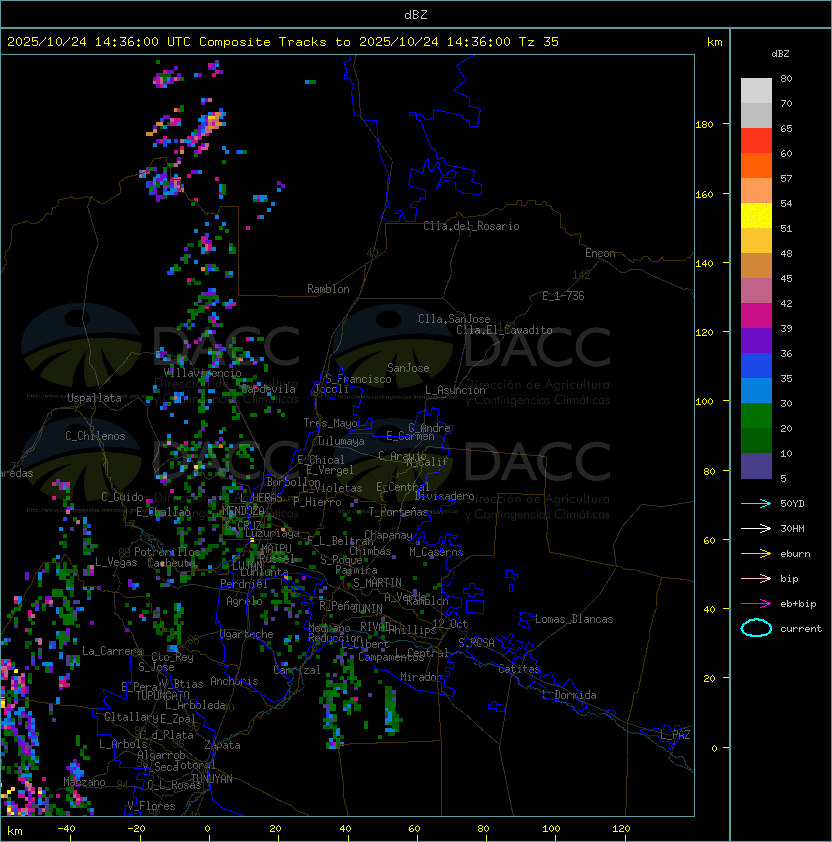The image size is (832, 842).
Task: Click the '180' km tick on right axis
Action: point(704,125)
